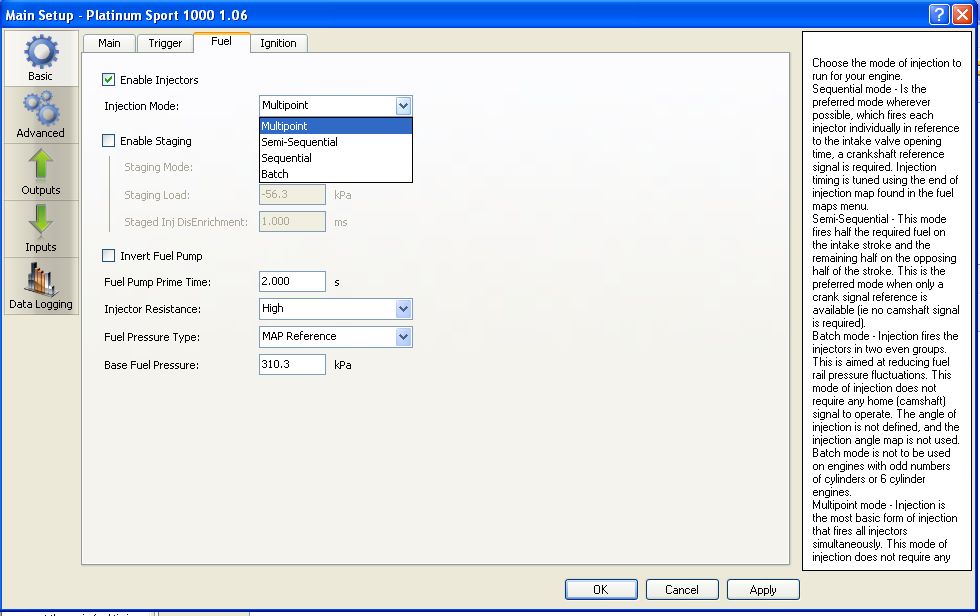980x616 pixels.
Task: Open Fuel Pressure Type dropdown
Action: click(403, 337)
